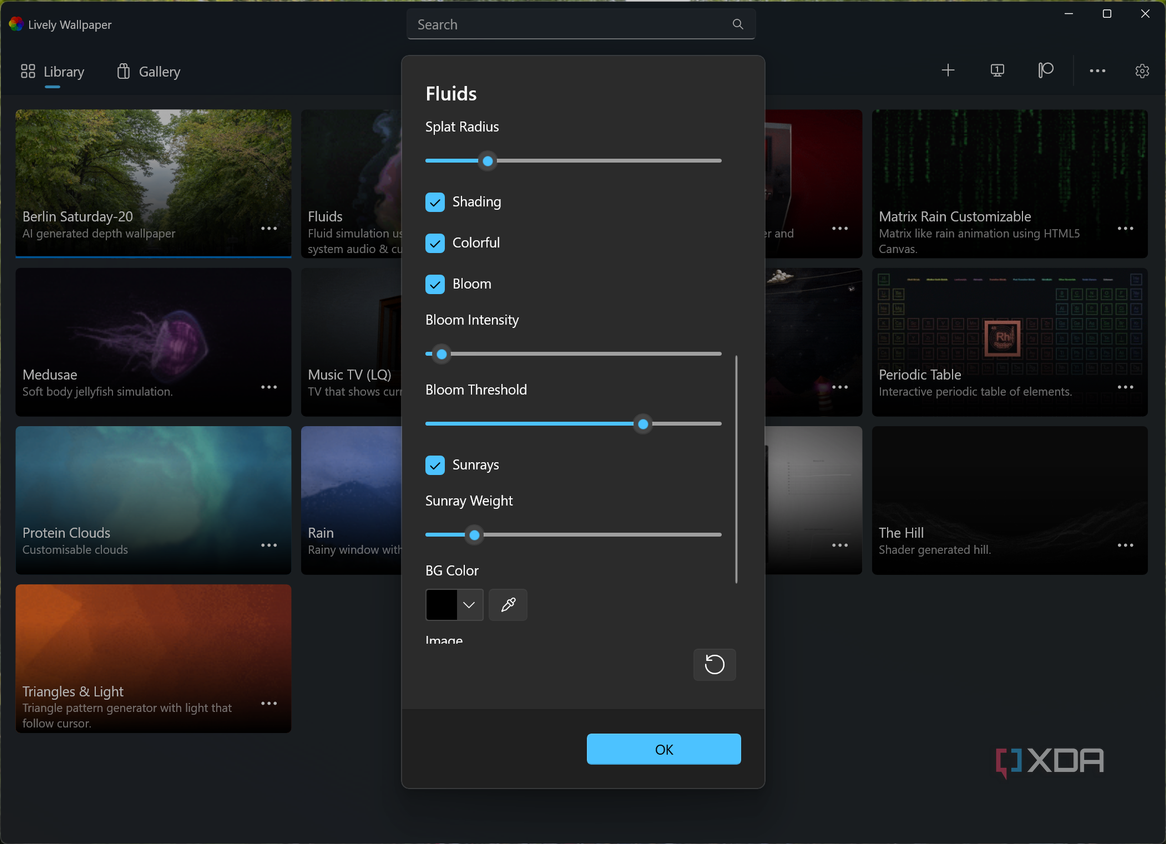Select the Matrix Rain Customizable thumbnail
This screenshot has height=844, width=1166.
pyautogui.click(x=1010, y=184)
